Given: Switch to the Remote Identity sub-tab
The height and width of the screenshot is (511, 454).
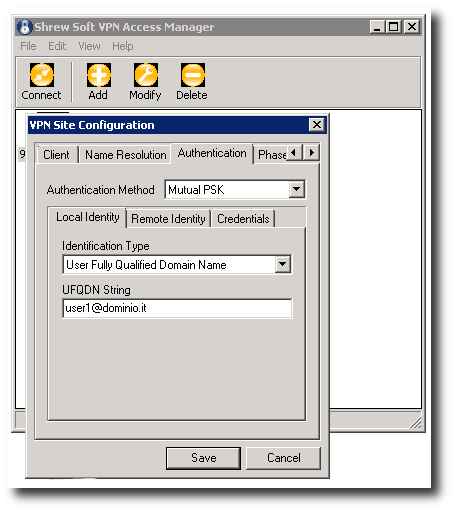Looking at the screenshot, I should (168, 219).
